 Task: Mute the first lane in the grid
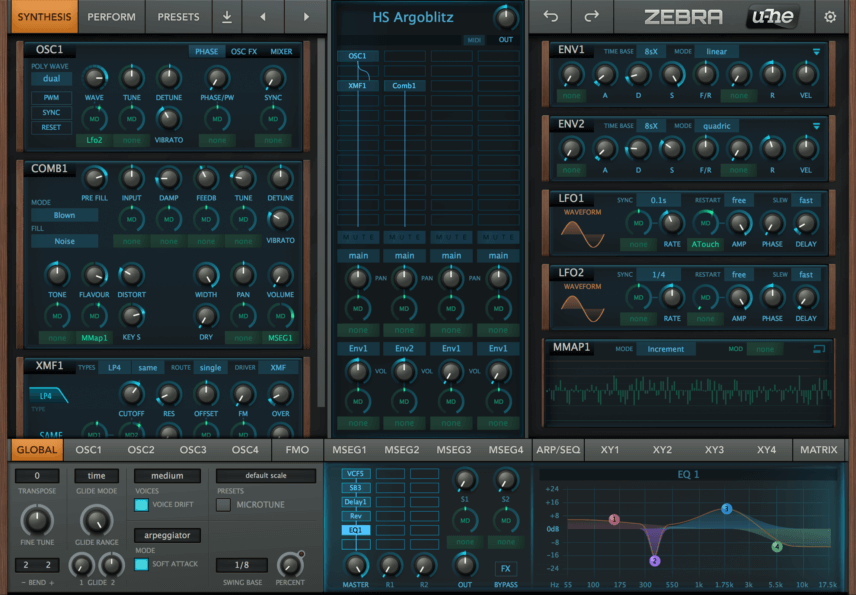[358, 237]
